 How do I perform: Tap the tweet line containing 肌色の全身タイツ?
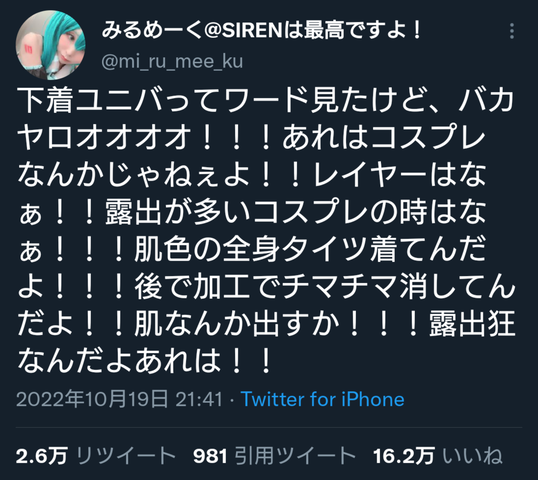point(252,249)
